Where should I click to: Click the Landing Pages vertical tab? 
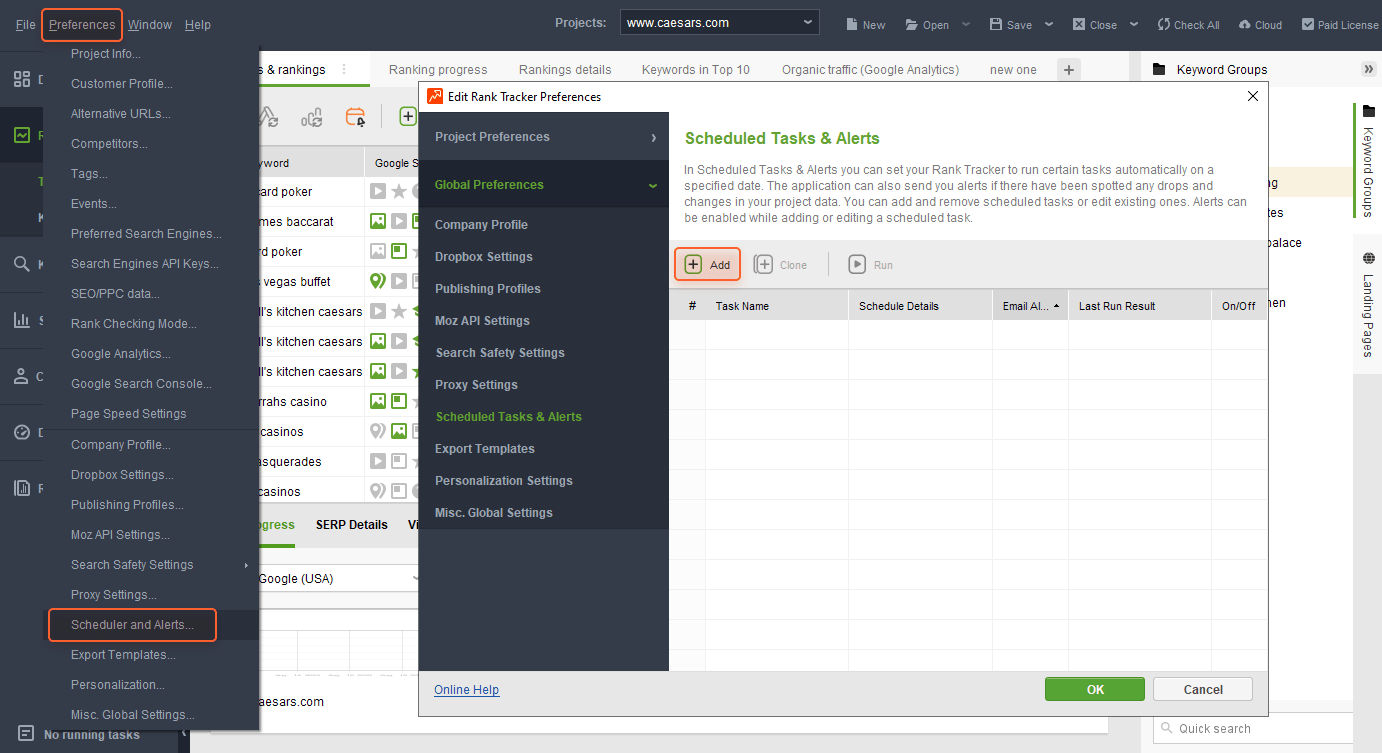(1368, 305)
